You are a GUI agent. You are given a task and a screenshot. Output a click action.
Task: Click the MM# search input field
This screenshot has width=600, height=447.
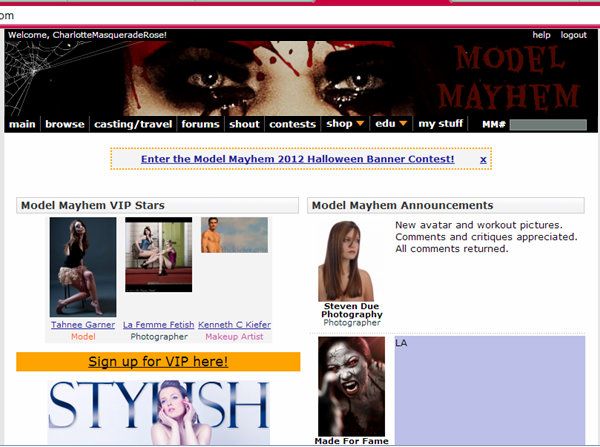click(x=548, y=125)
